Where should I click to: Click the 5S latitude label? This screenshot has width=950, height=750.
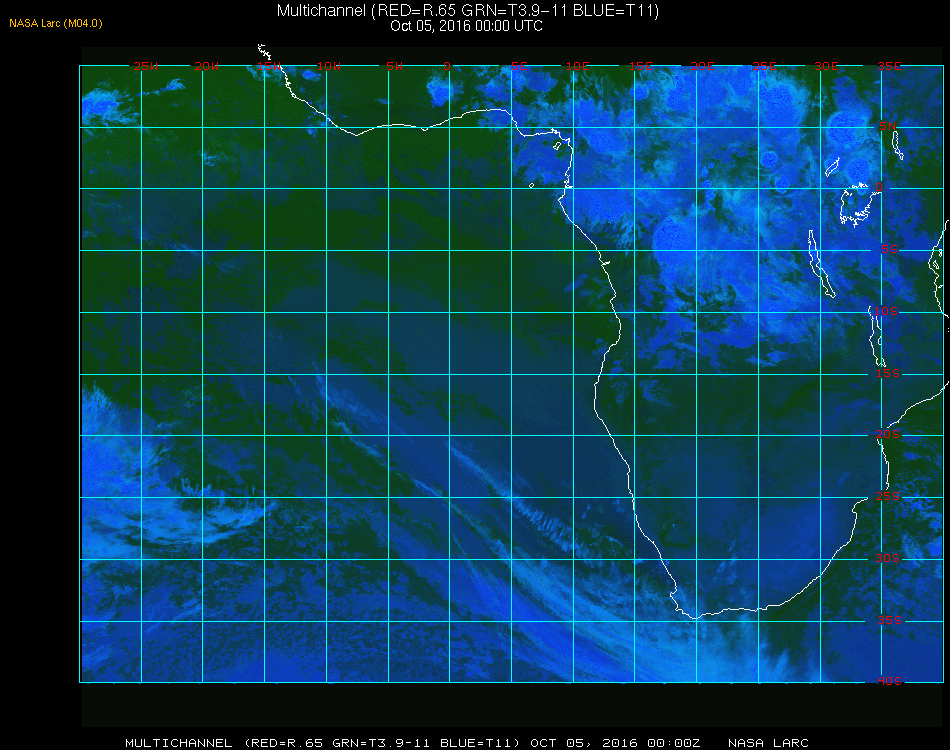(x=889, y=249)
